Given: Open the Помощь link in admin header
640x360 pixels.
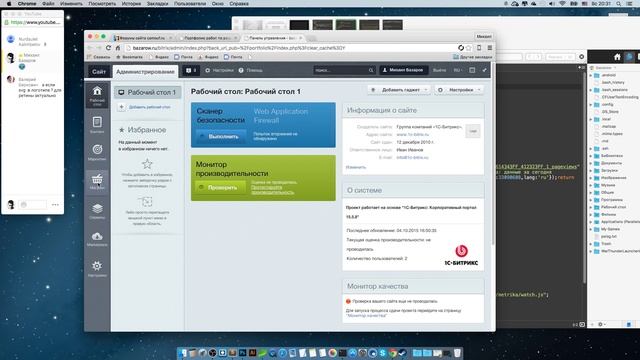Looking at the screenshot, I should click(251, 70).
